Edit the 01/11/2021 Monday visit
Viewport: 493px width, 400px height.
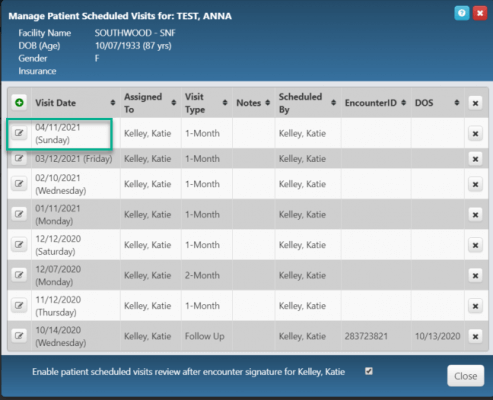coord(19,214)
